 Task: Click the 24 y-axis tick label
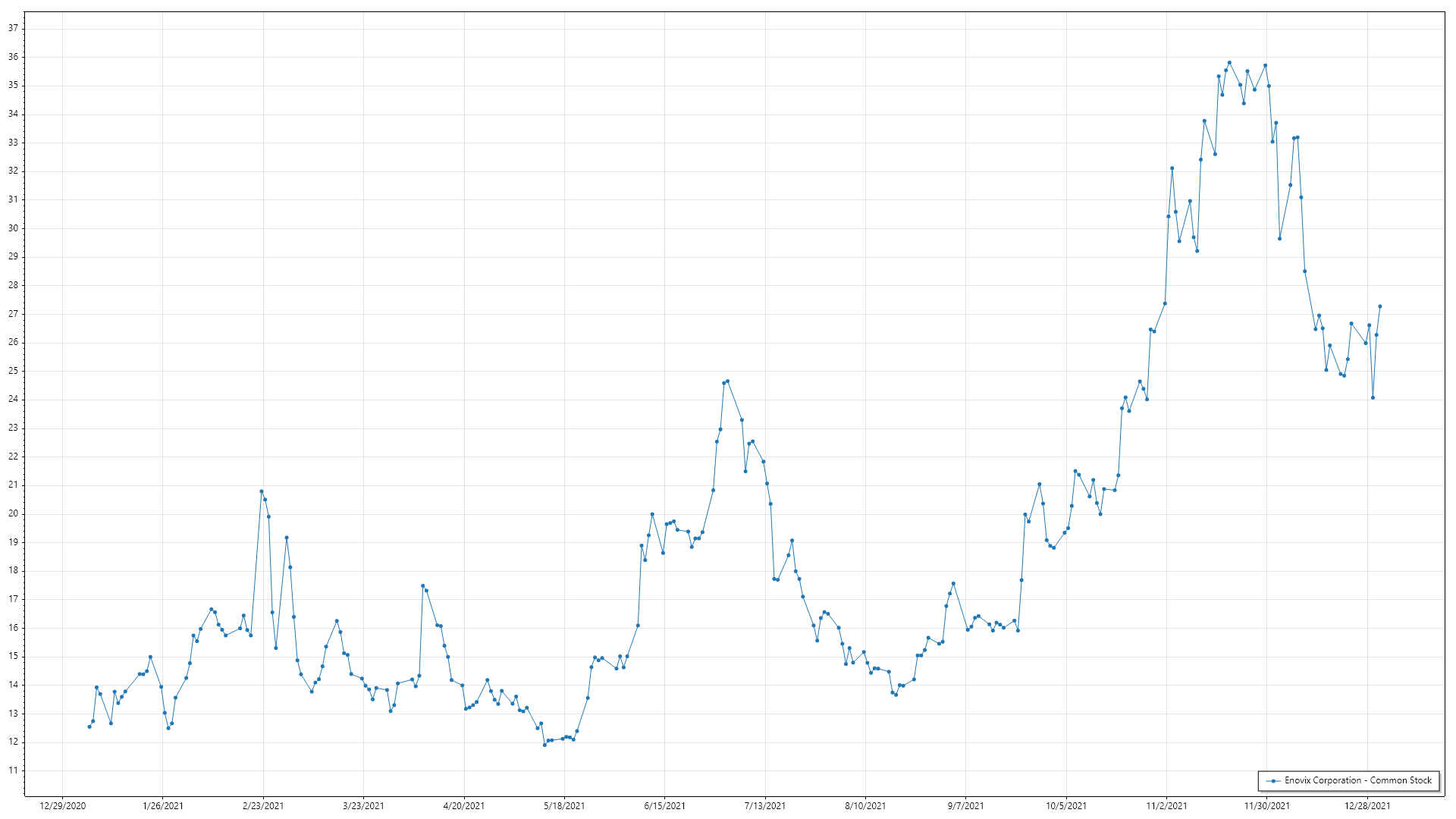(13, 400)
